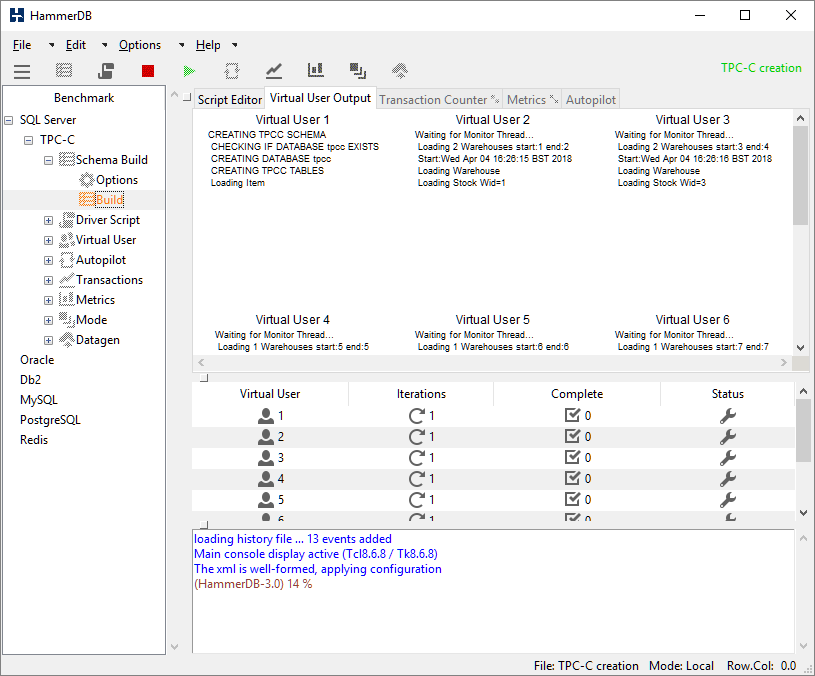Image resolution: width=815 pixels, height=676 pixels.
Task: Click the Metrics bar-chart toolbar icon
Action: click(316, 70)
